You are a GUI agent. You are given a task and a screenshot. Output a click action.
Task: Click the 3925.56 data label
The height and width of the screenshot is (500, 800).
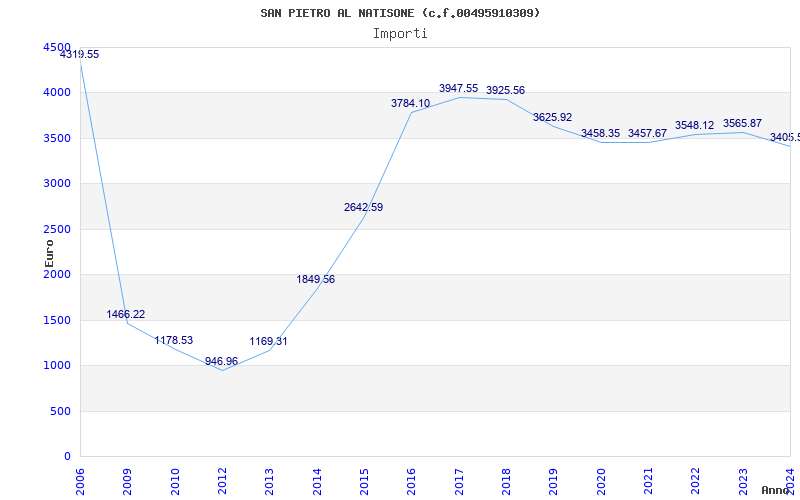coord(506,91)
